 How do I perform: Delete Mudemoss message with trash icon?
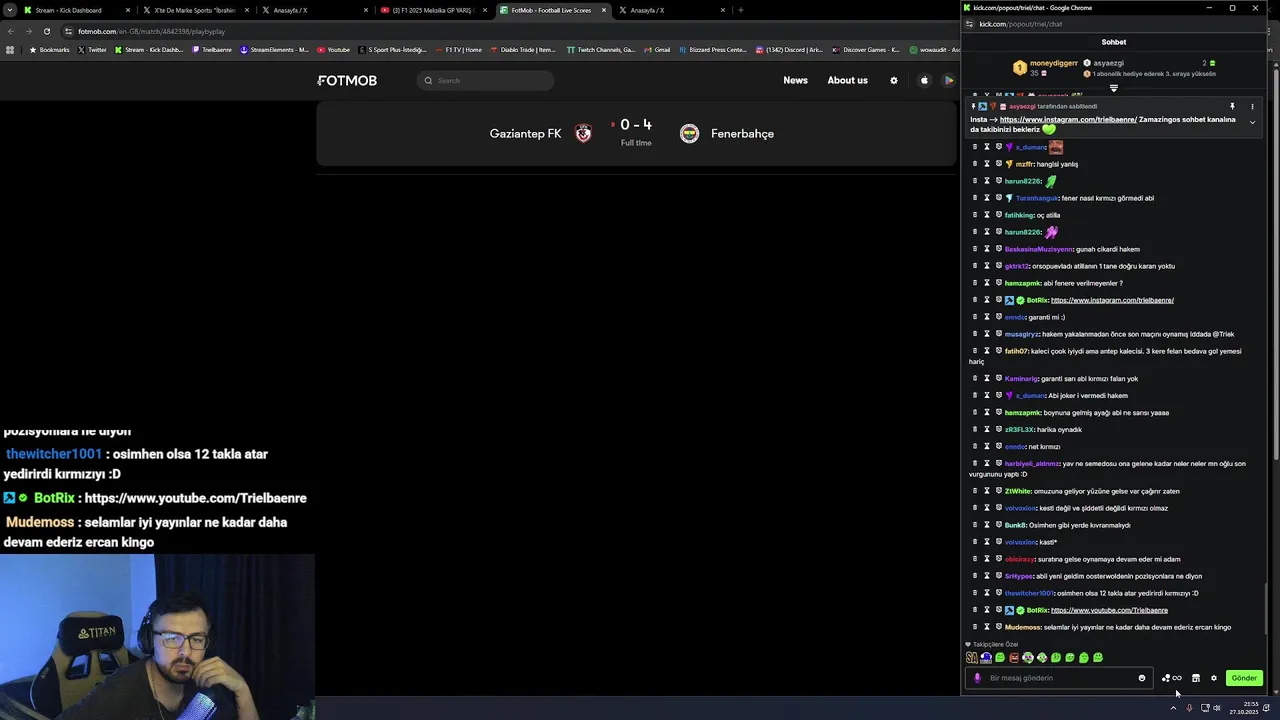tap(975, 627)
